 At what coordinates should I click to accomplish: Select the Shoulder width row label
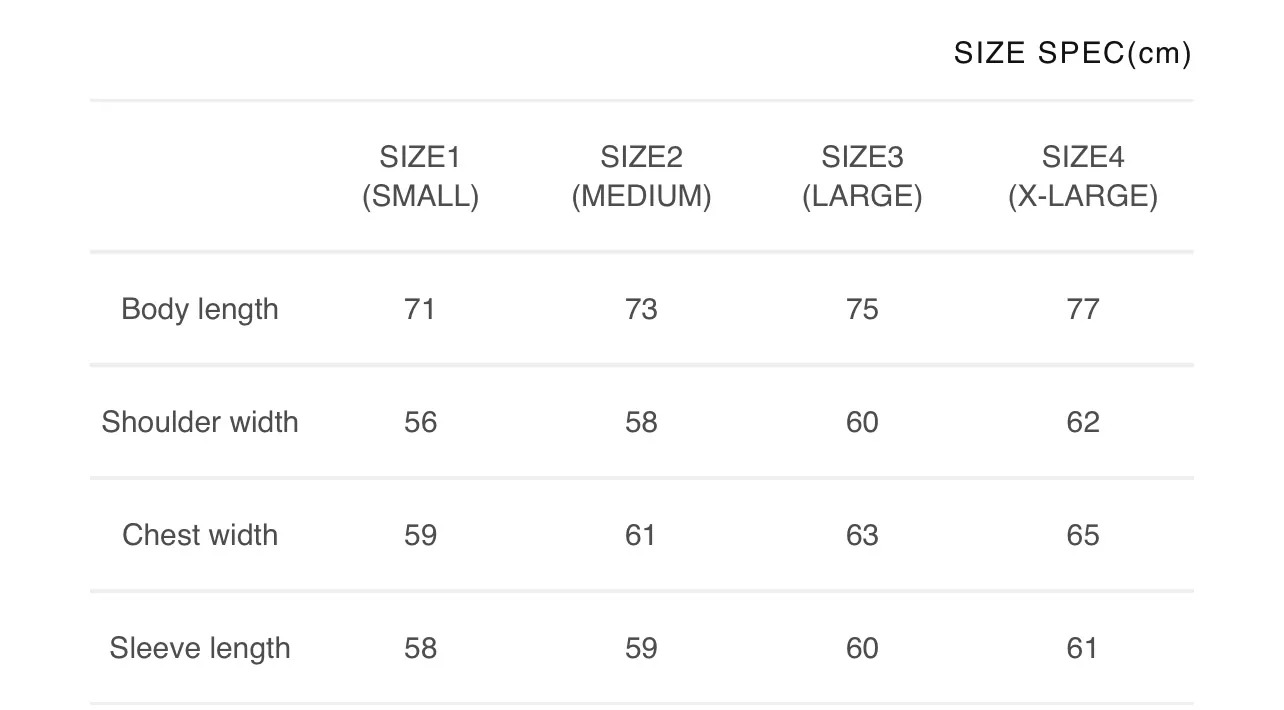[x=200, y=422]
